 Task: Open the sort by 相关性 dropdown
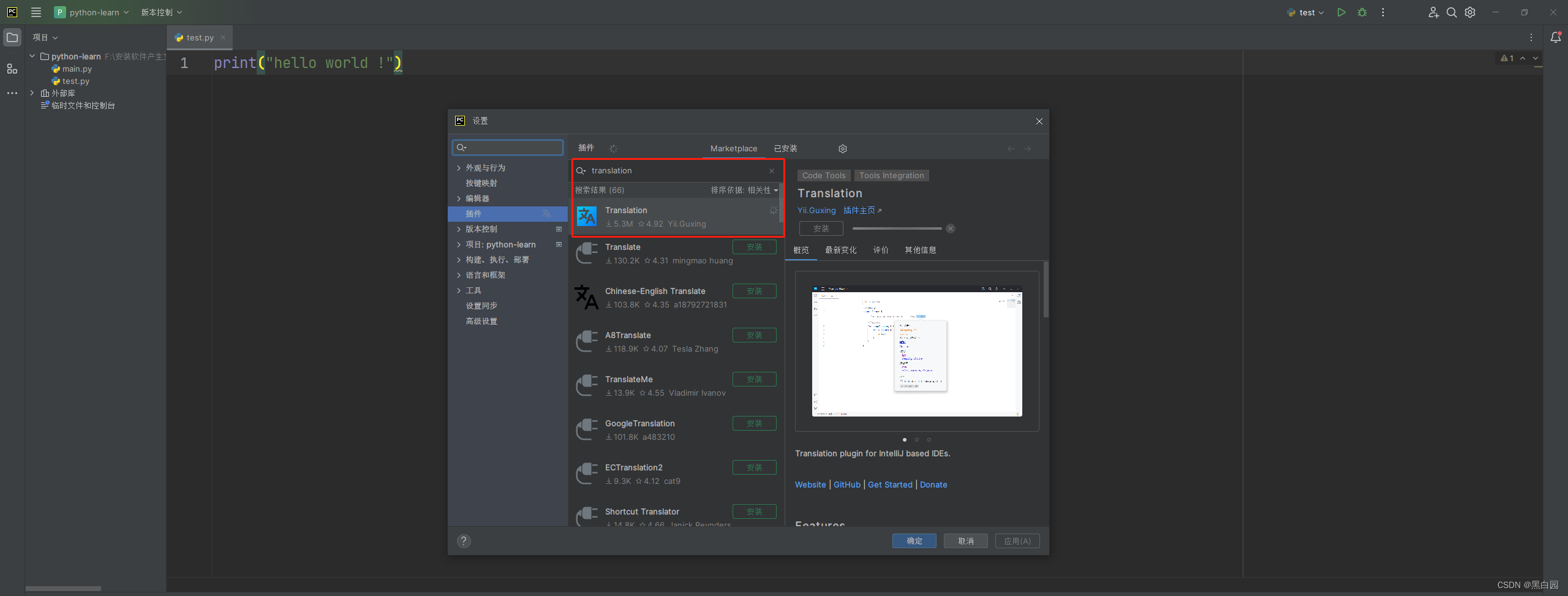(x=744, y=190)
